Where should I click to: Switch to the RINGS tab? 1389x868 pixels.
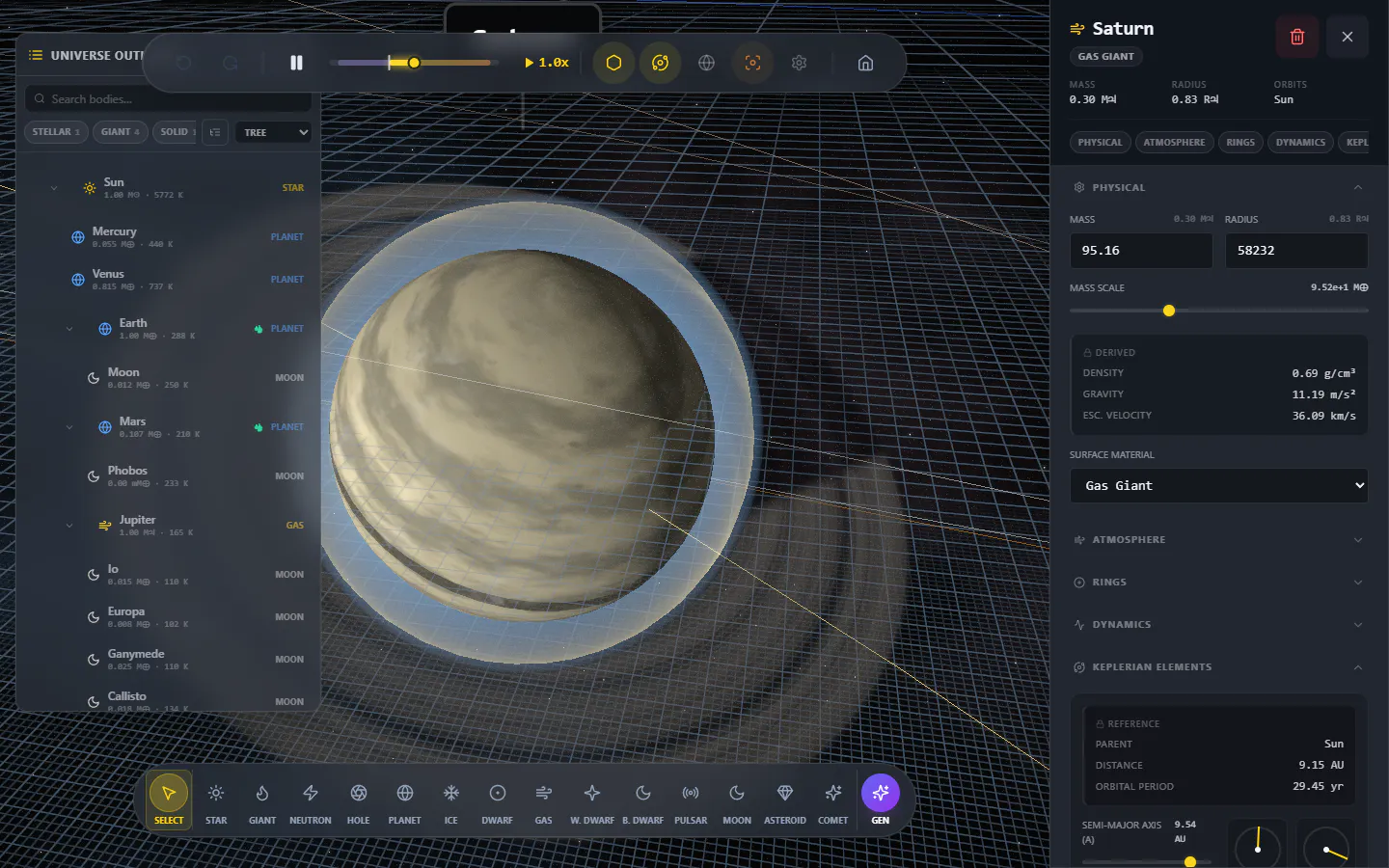1240,143
